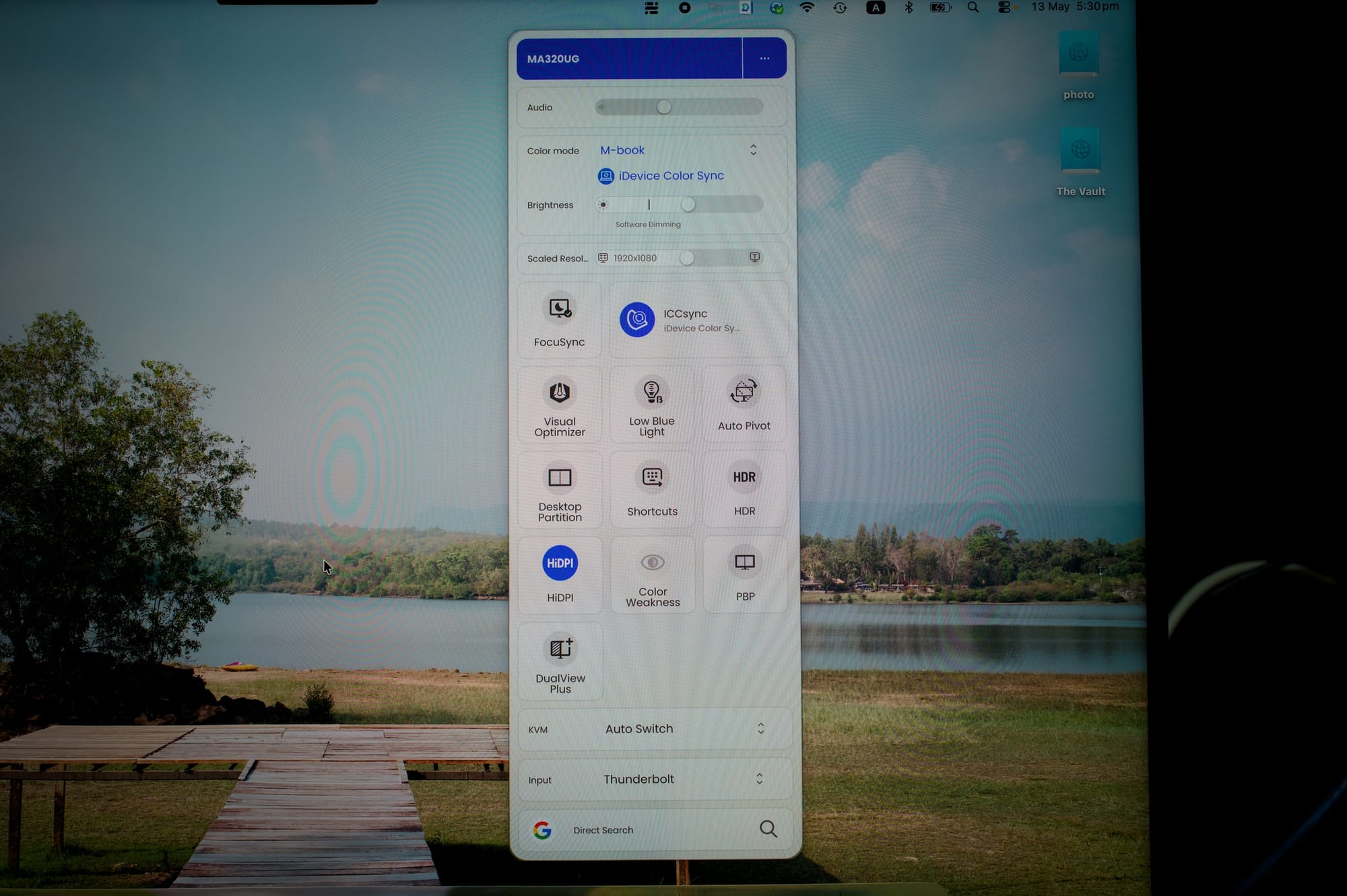
Task: Click the stacked bars menu bar icon
Action: 651,8
